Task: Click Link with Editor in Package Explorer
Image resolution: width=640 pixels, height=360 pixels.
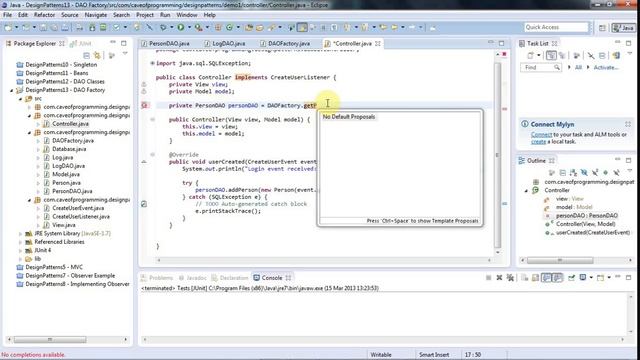Action: [97, 55]
